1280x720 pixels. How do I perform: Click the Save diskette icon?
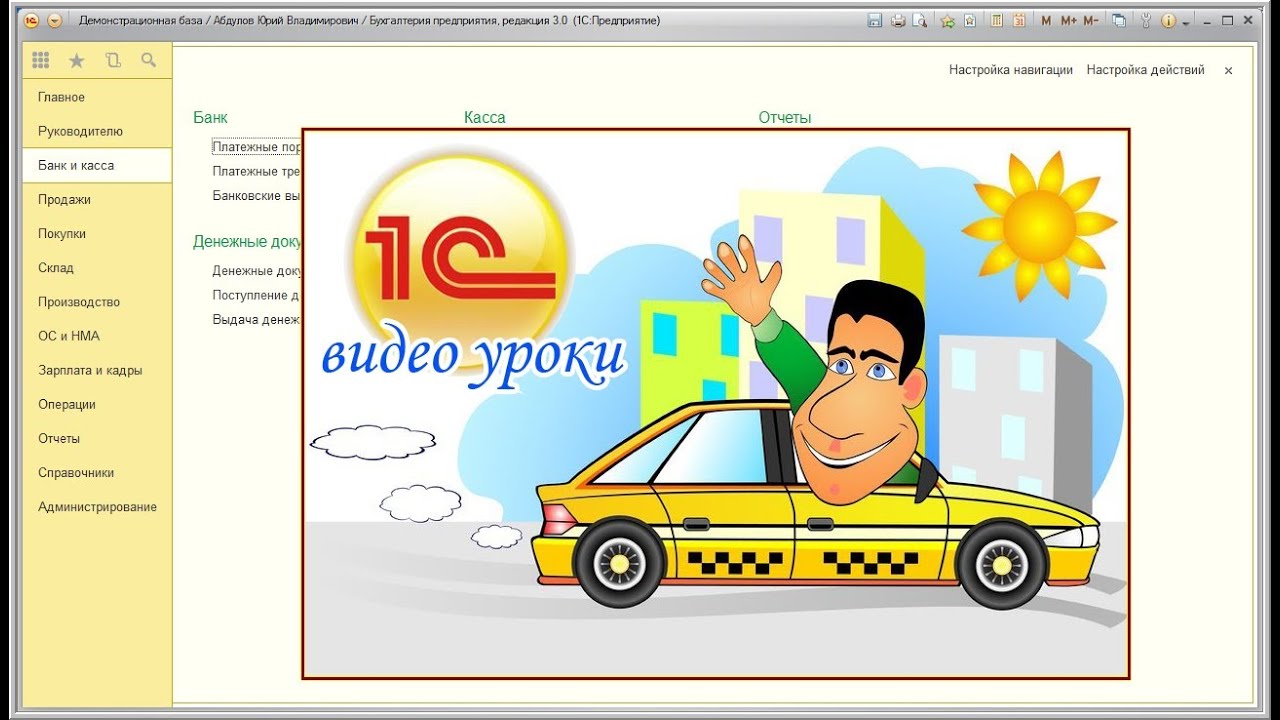875,20
